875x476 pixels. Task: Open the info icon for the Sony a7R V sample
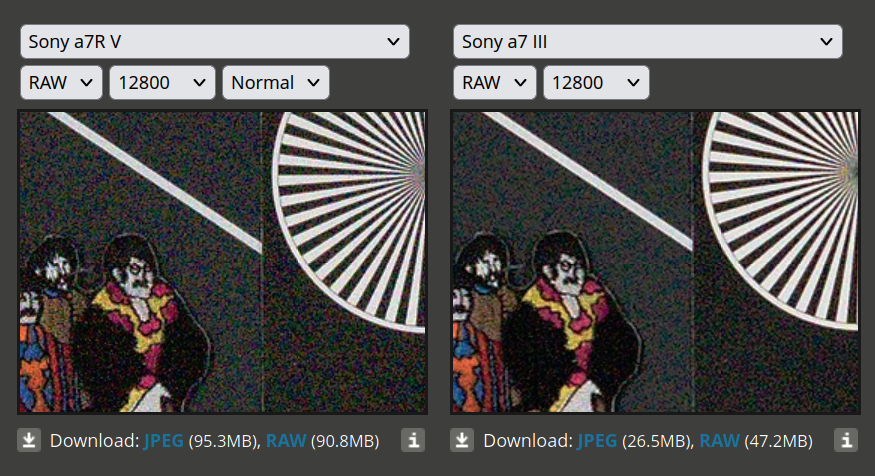point(413,440)
